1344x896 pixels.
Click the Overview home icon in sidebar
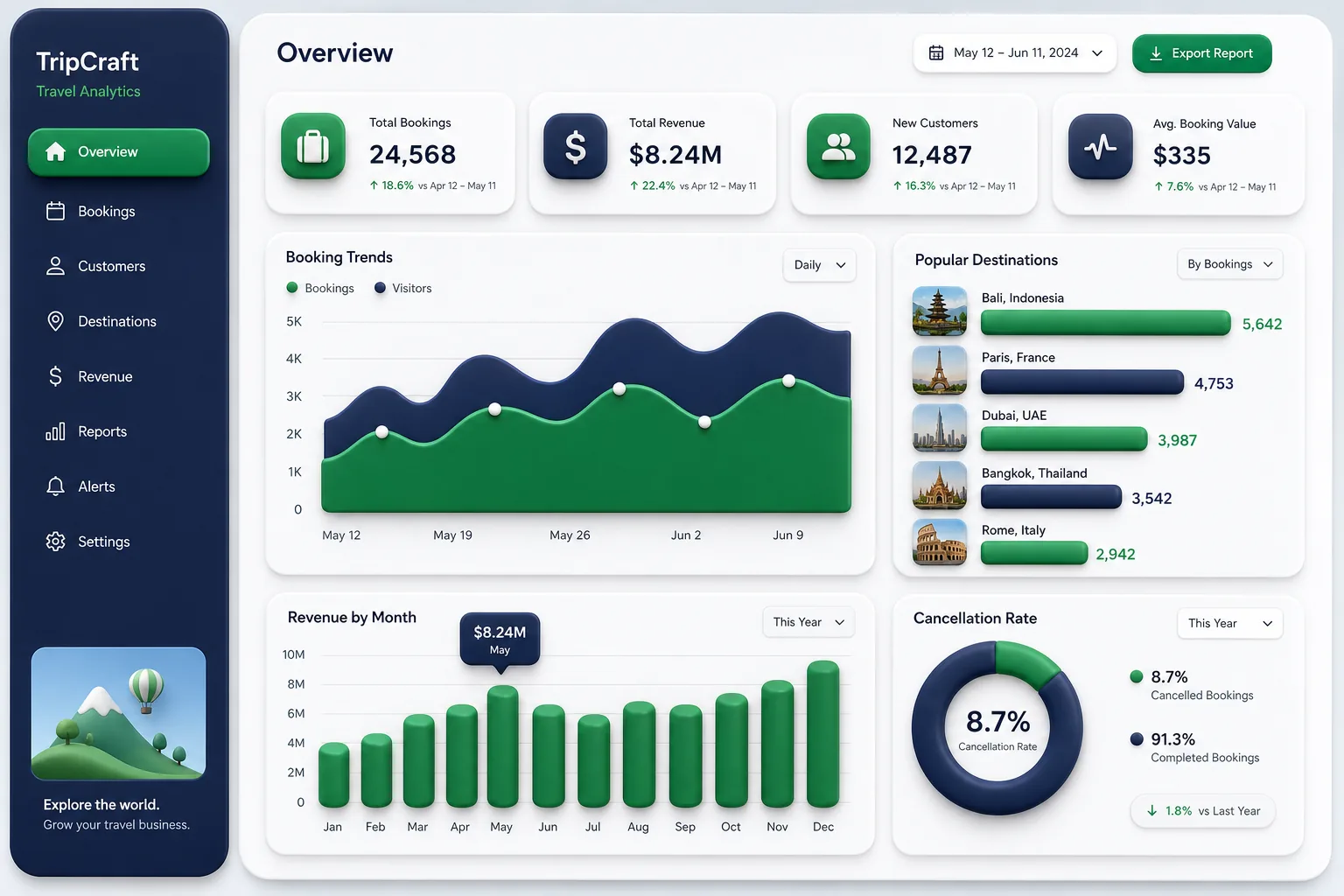(55, 151)
